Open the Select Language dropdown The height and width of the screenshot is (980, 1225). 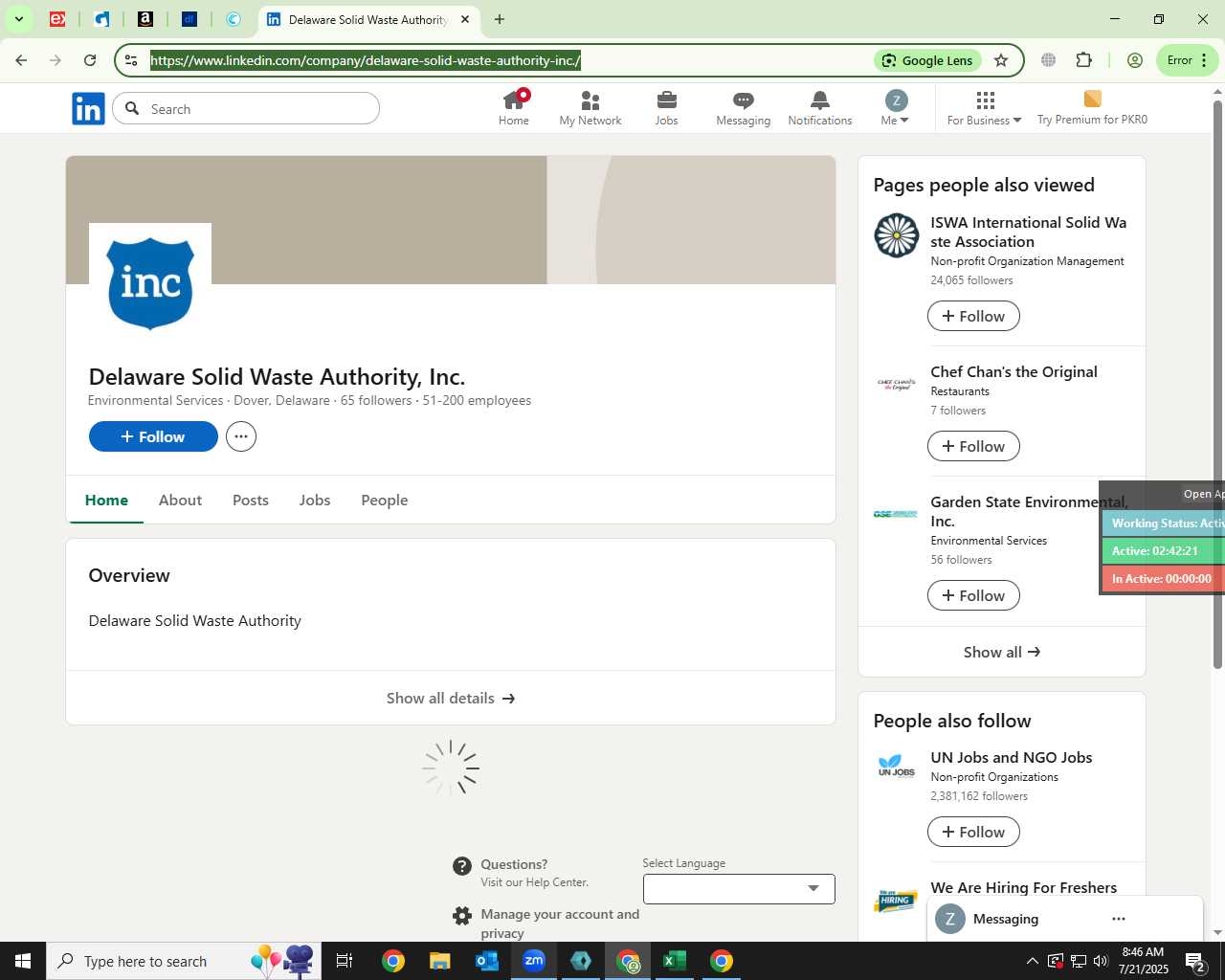pos(739,888)
